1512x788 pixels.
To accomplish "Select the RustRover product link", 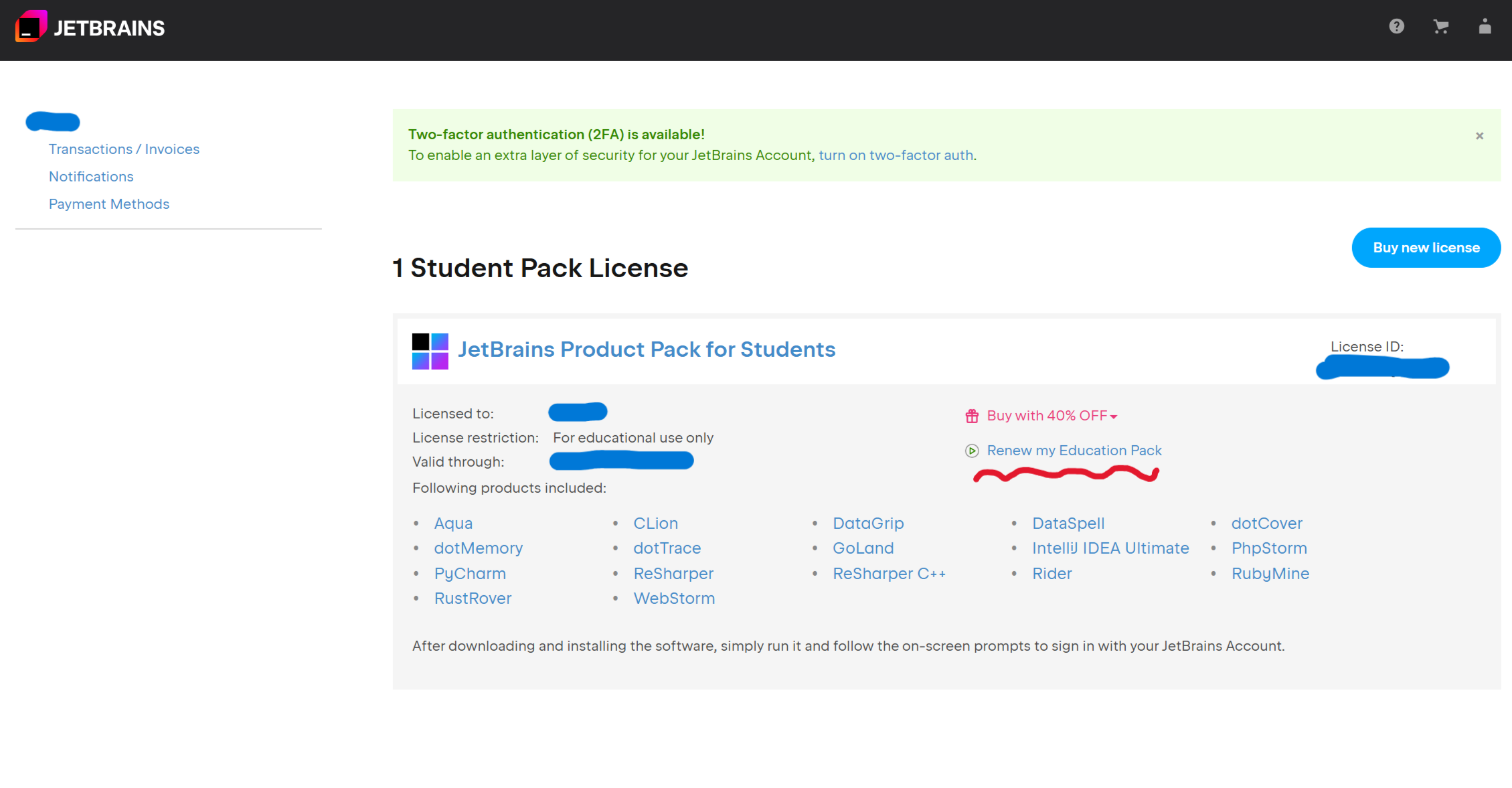I will click(x=473, y=599).
